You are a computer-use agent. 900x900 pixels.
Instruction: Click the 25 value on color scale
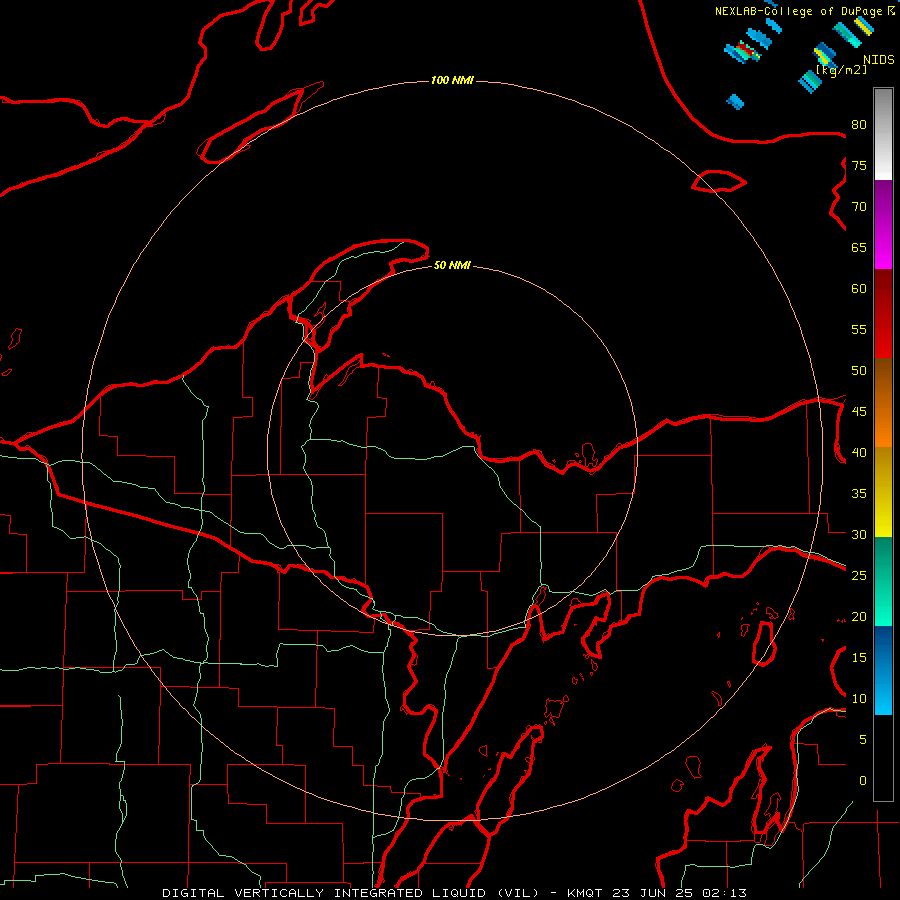[859, 576]
